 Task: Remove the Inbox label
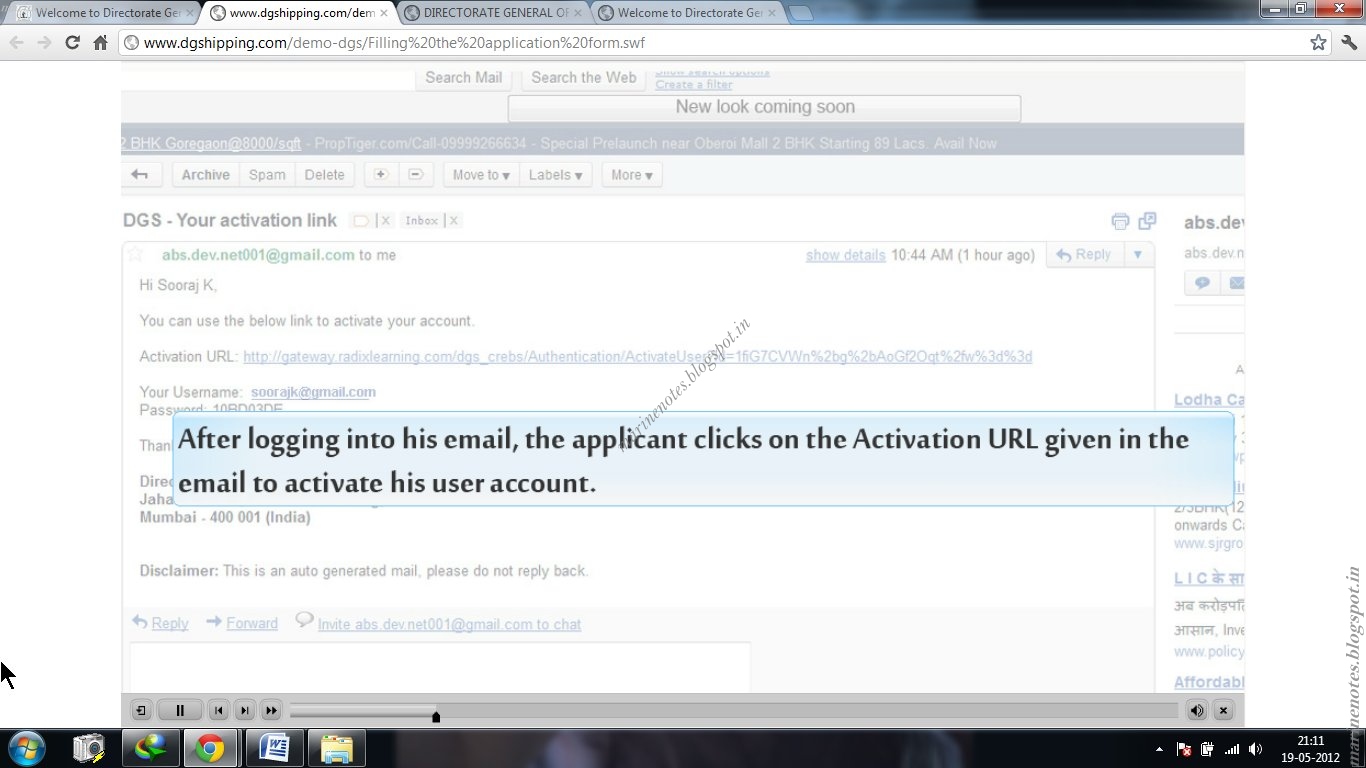[x=453, y=221]
